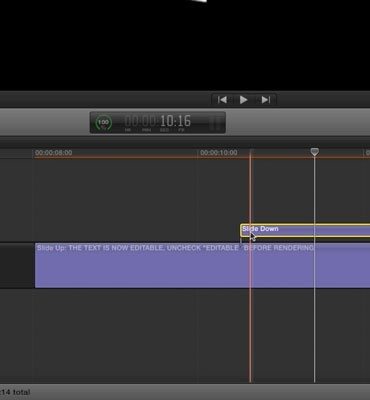Jump to the previous edit point
Image resolution: width=370 pixels, height=400 pixels.
click(222, 100)
